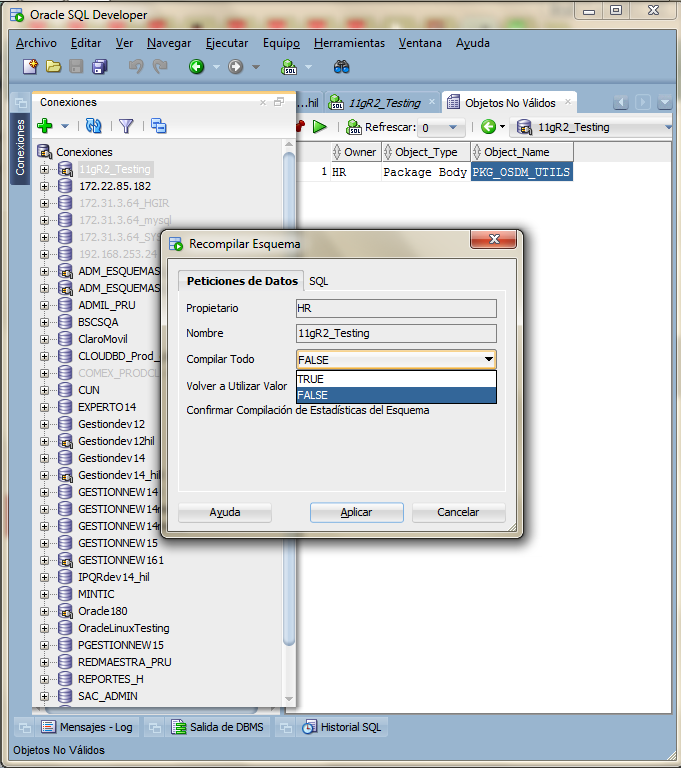Click the Save diskette toolbar icon
The image size is (681, 768).
tap(76, 67)
